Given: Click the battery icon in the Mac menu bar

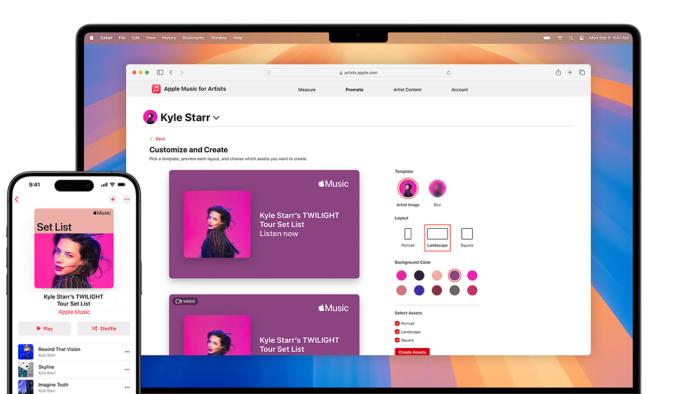Looking at the screenshot, I should 547,38.
